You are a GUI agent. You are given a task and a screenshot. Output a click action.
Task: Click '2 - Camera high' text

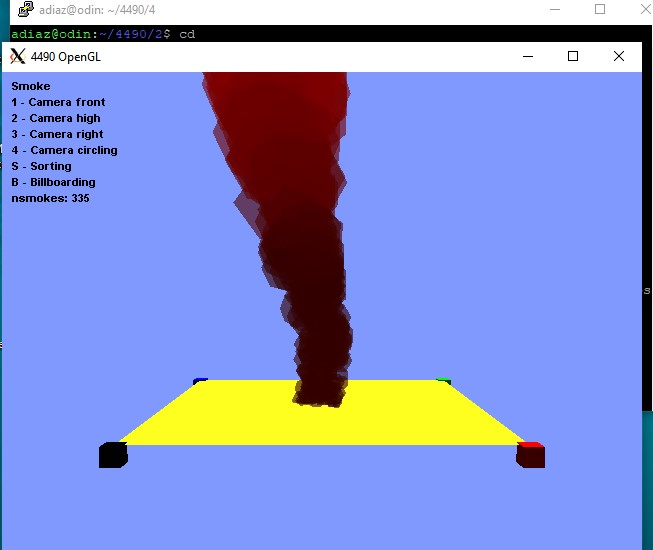(x=56, y=118)
